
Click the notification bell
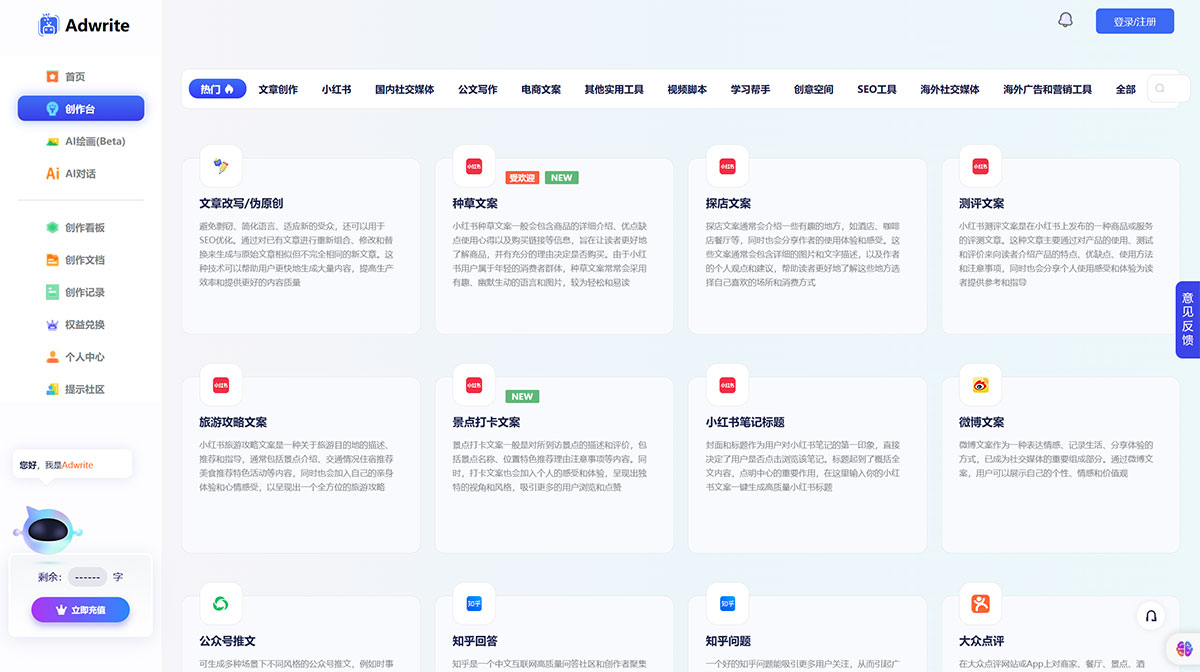[x=1065, y=19]
